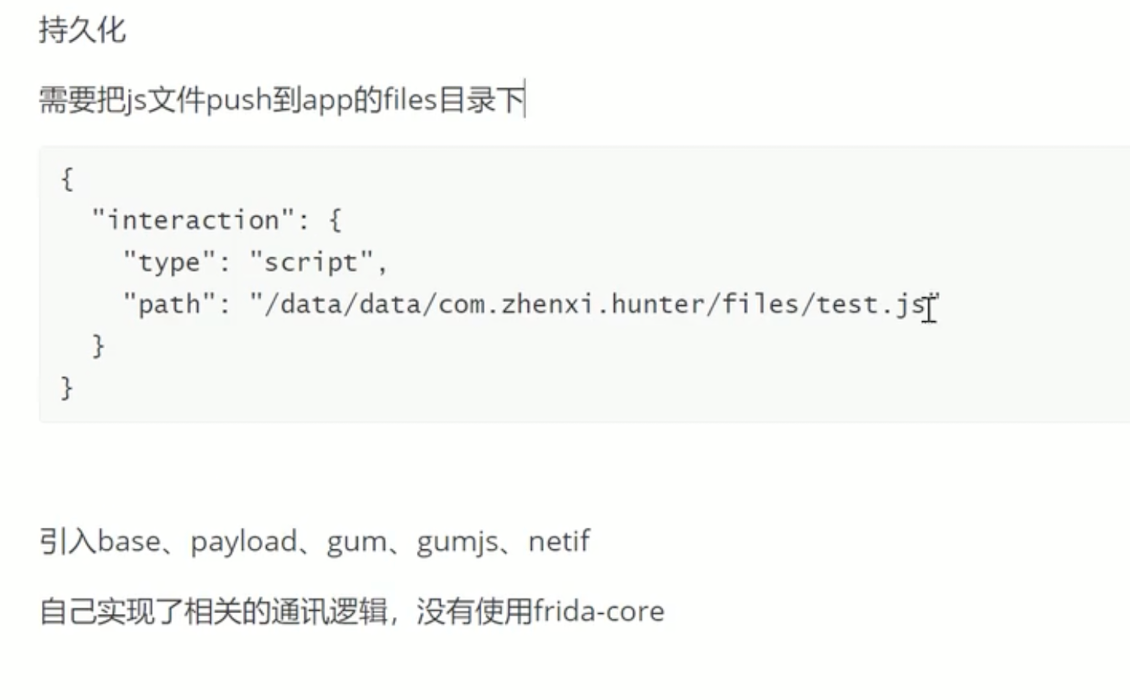Click the indented closing brace in code
1130x700 pixels.
click(99, 346)
